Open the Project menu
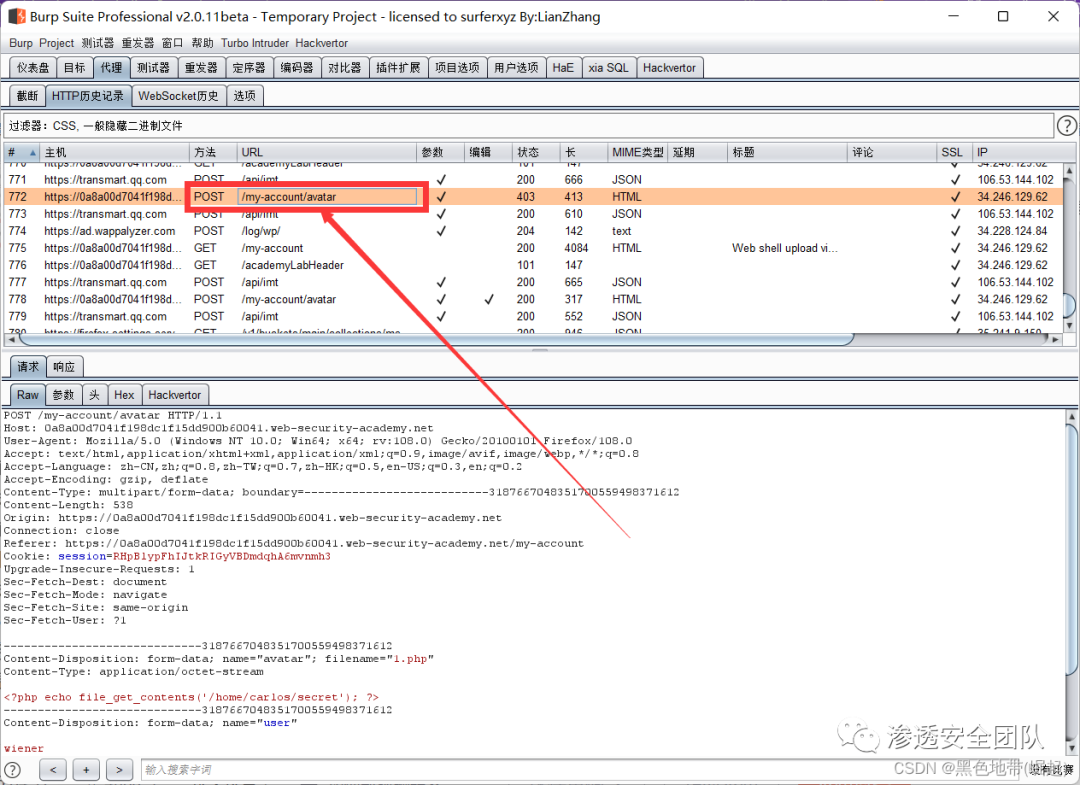 56,43
